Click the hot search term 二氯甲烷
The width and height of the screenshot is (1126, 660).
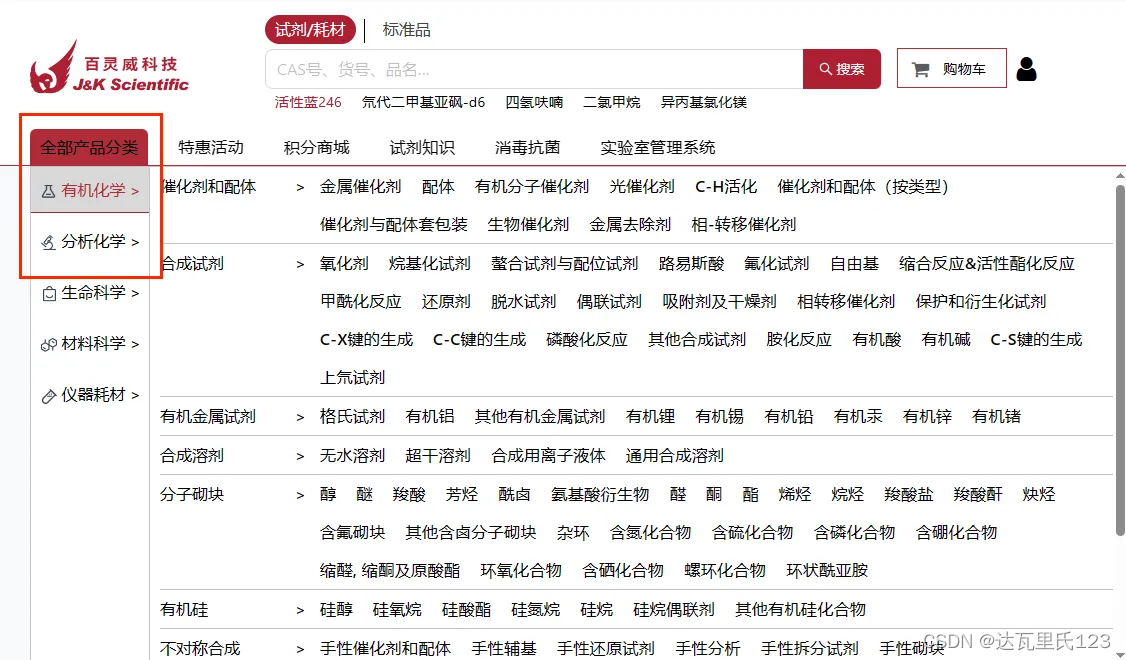click(612, 102)
